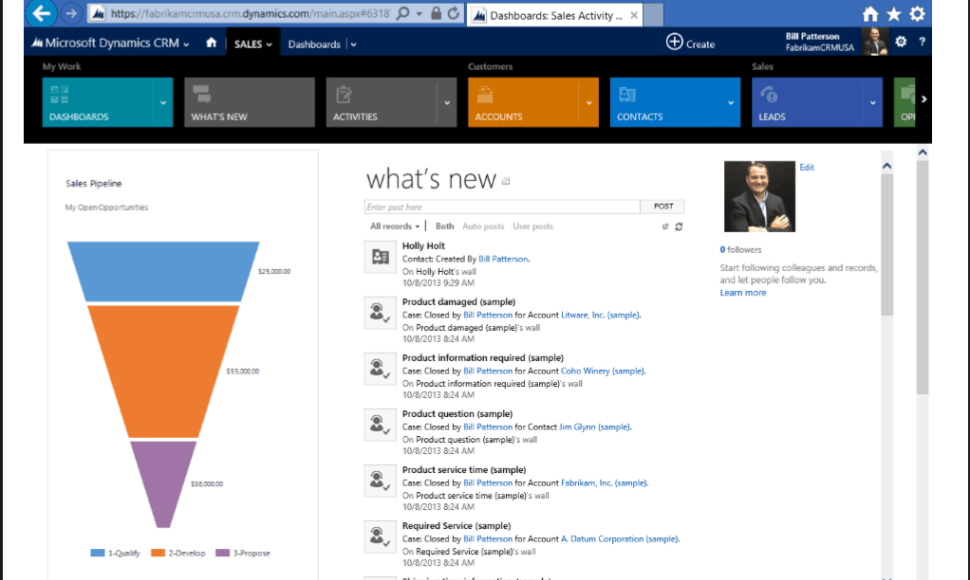Click the POST button
970x580 pixels.
tap(663, 207)
